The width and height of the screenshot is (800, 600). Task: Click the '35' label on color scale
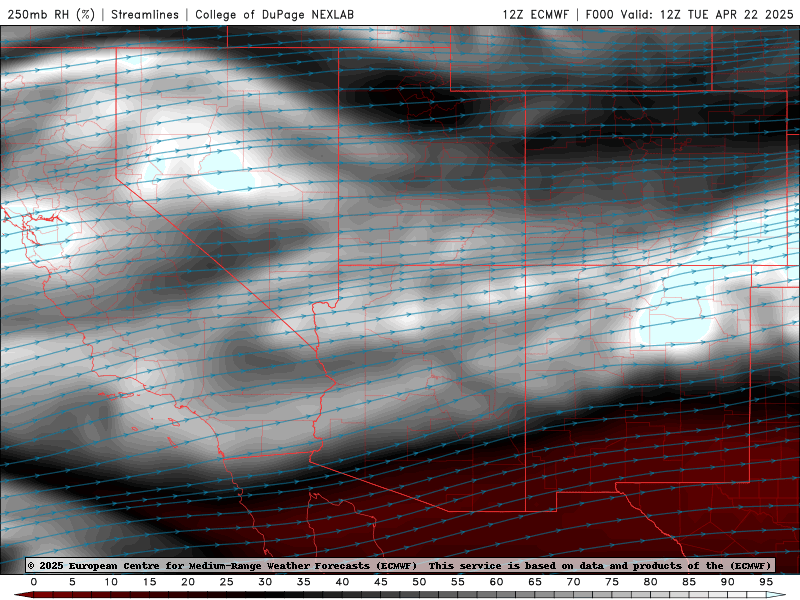[304, 582]
